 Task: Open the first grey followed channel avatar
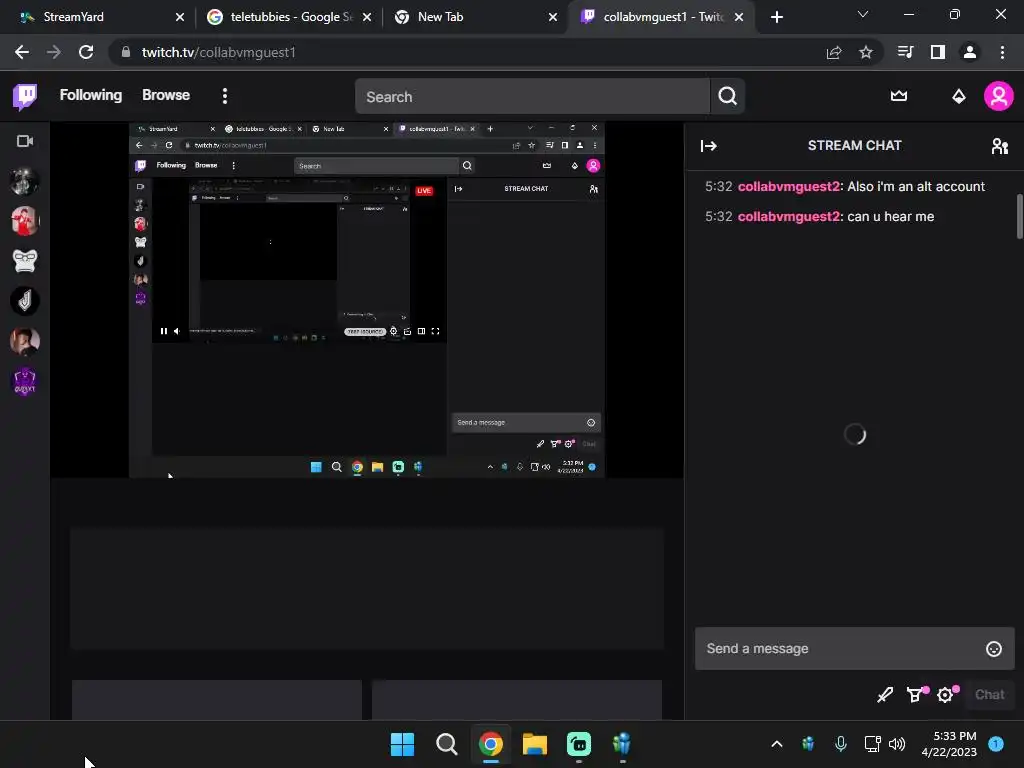click(25, 181)
